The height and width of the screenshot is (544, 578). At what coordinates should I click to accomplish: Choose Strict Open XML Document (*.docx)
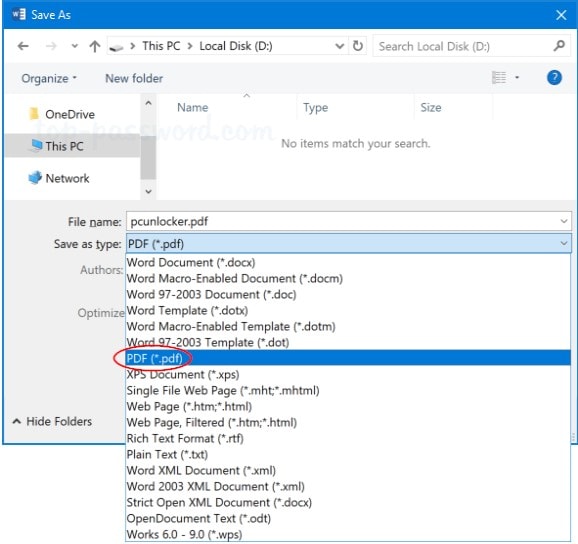point(348,503)
